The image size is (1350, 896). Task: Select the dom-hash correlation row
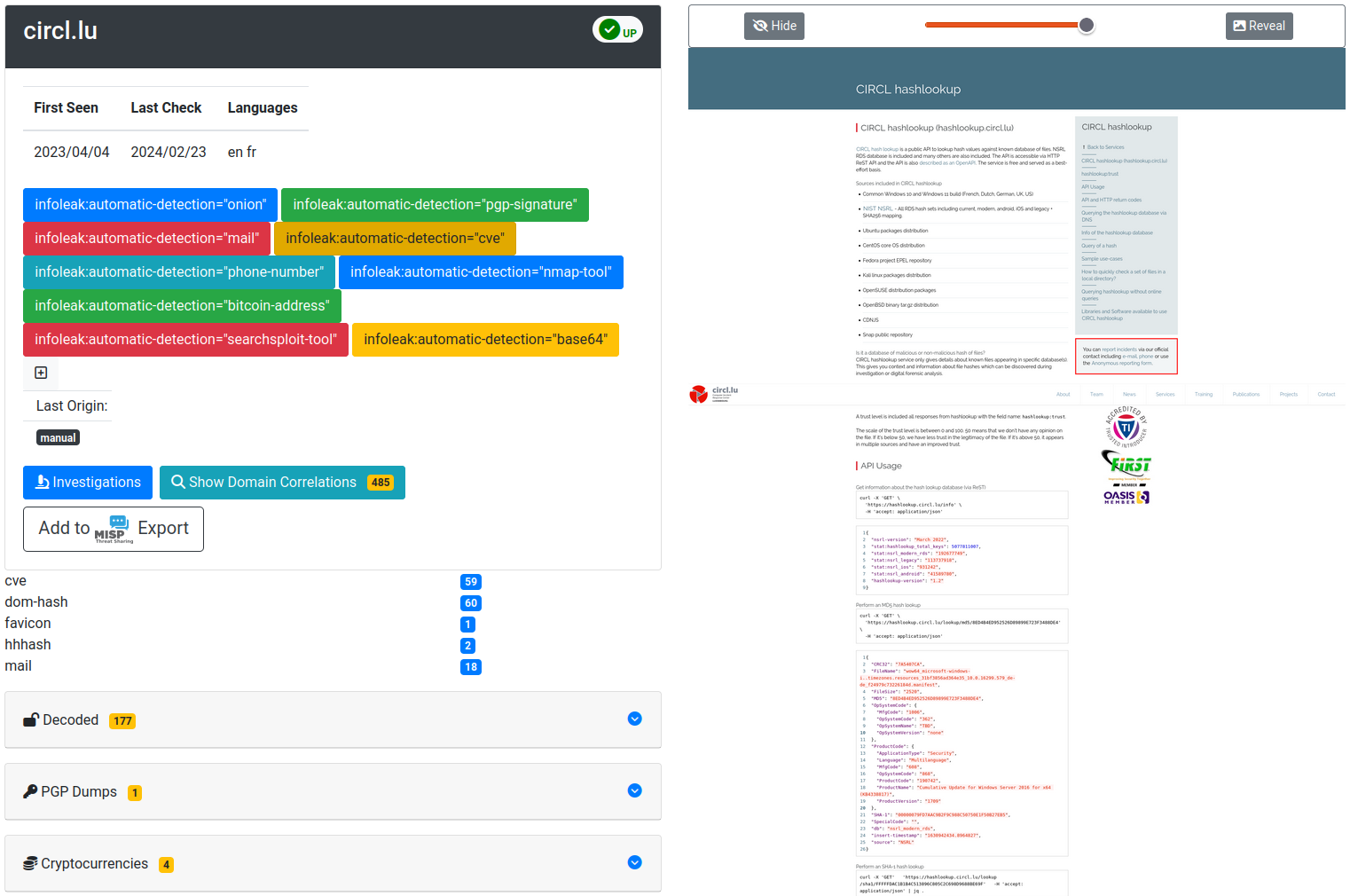point(36,602)
